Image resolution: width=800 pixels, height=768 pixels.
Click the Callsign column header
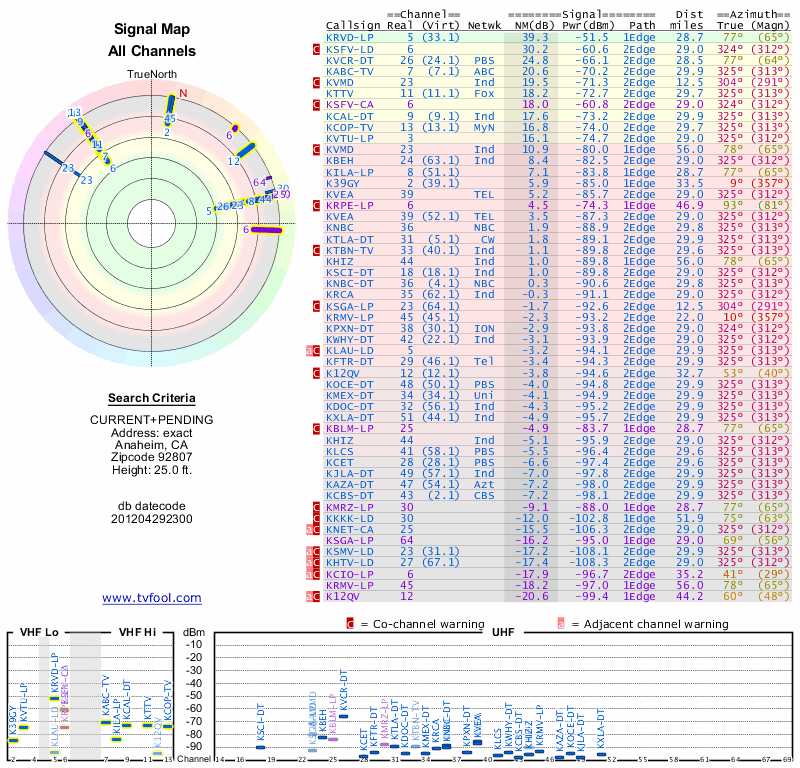[x=353, y=25]
